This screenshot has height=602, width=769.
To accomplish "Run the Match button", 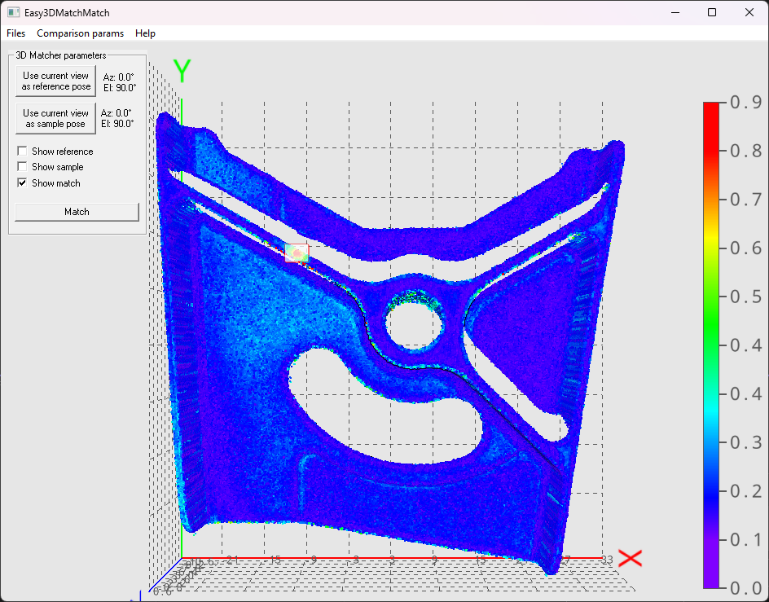I will click(x=77, y=212).
